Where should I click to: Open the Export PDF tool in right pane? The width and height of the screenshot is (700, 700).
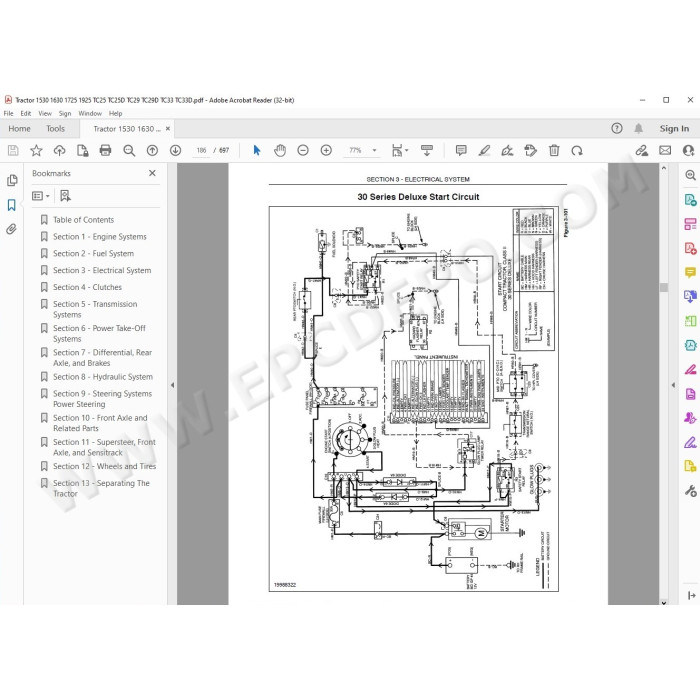pyautogui.click(x=690, y=199)
